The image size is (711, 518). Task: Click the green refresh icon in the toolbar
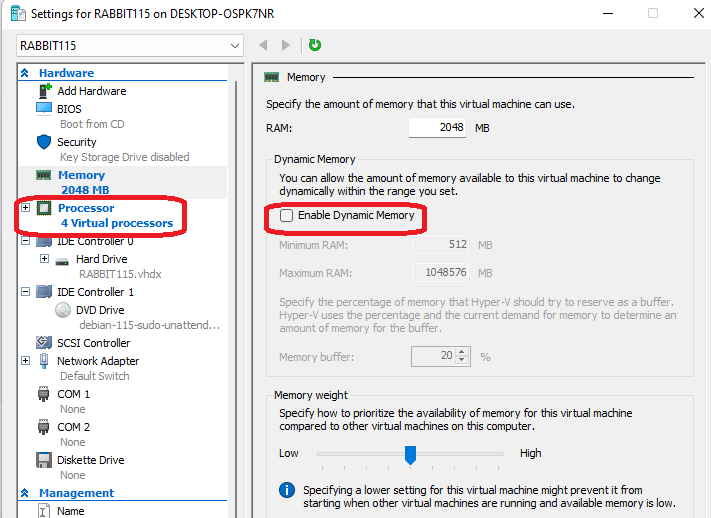tap(315, 45)
